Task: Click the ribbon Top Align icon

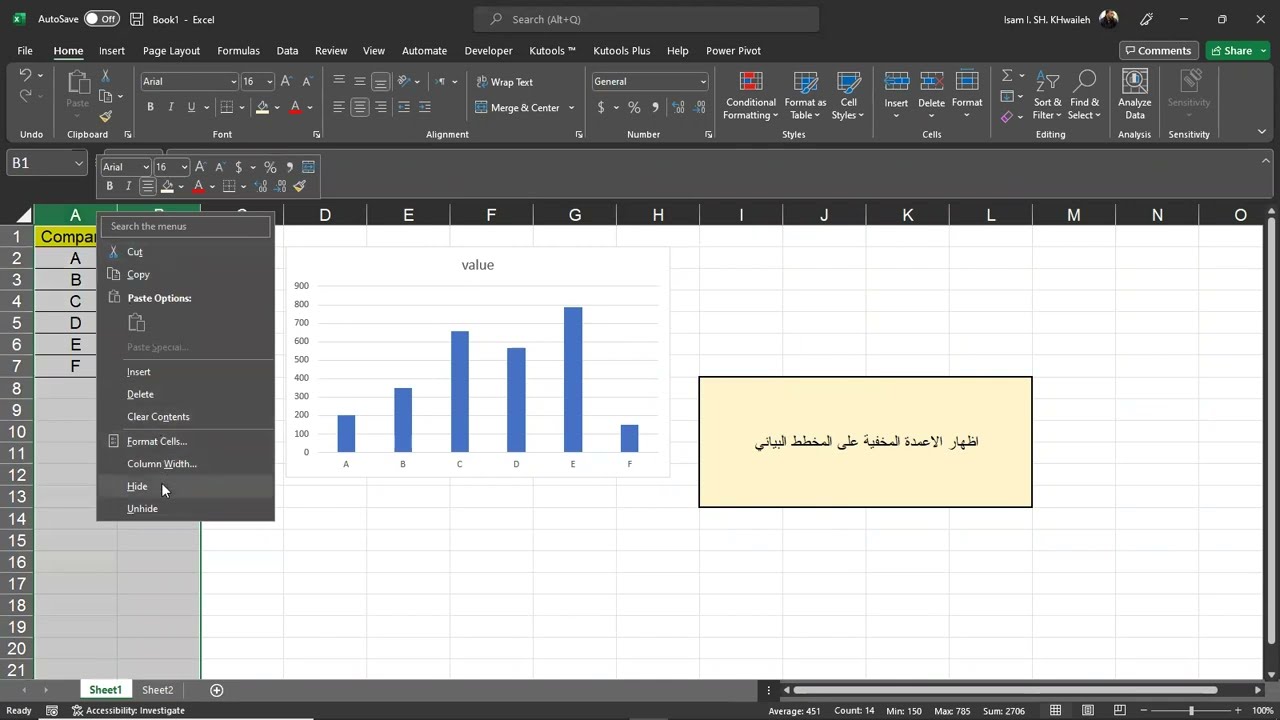Action: [339, 81]
